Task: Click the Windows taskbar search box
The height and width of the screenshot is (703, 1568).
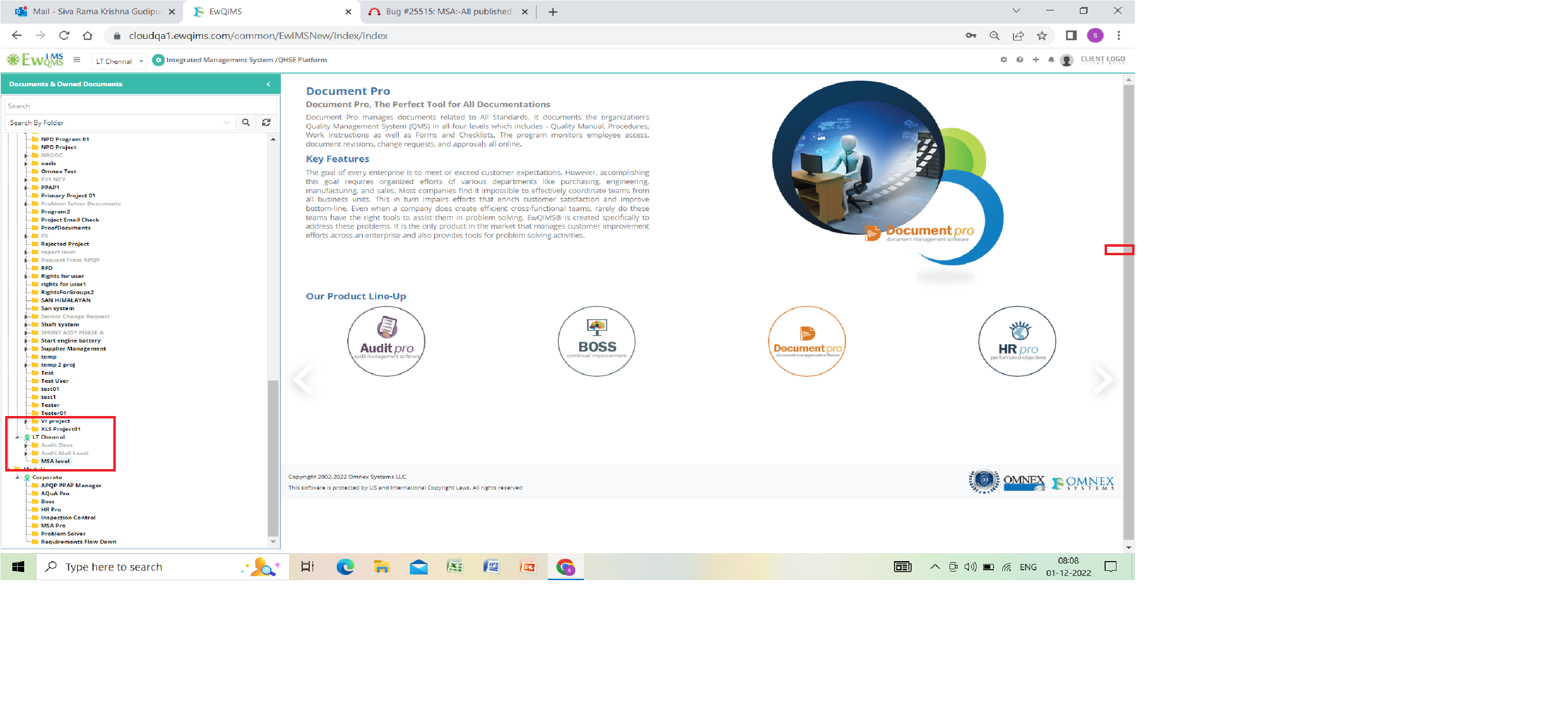Action: [163, 567]
